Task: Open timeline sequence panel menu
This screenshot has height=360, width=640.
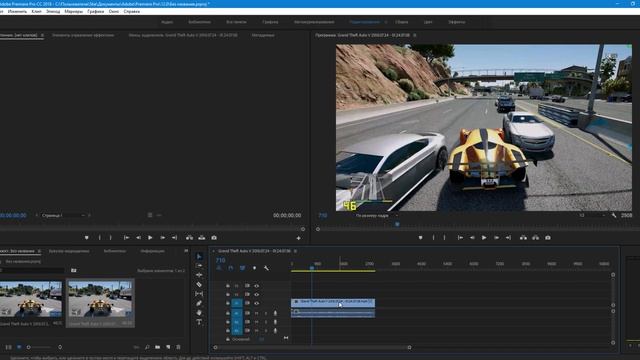Action: click(x=295, y=251)
